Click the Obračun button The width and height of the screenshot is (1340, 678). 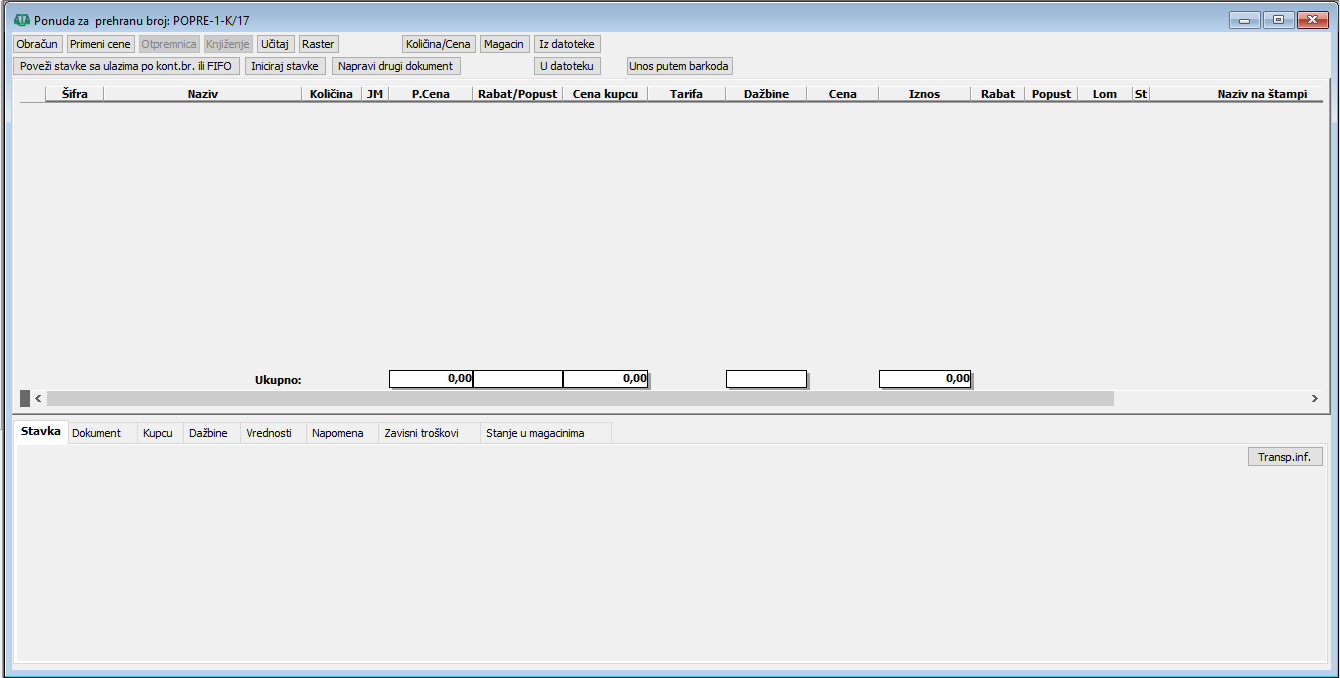click(x=38, y=44)
